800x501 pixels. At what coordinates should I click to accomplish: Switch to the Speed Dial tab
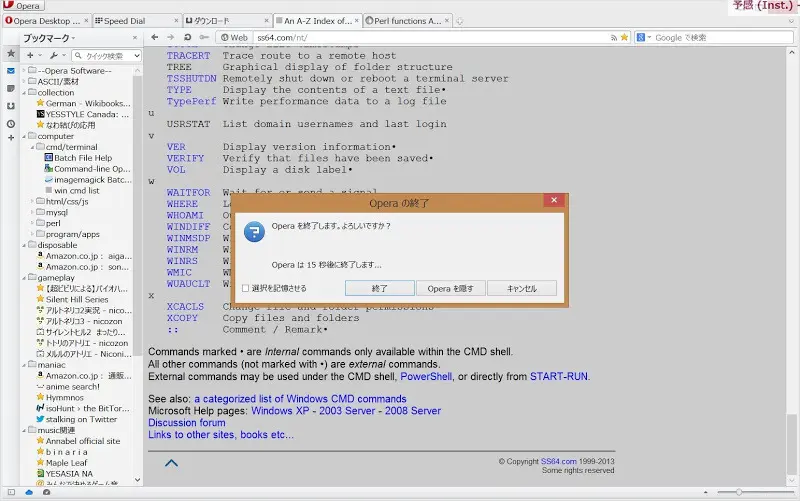click(x=137, y=21)
